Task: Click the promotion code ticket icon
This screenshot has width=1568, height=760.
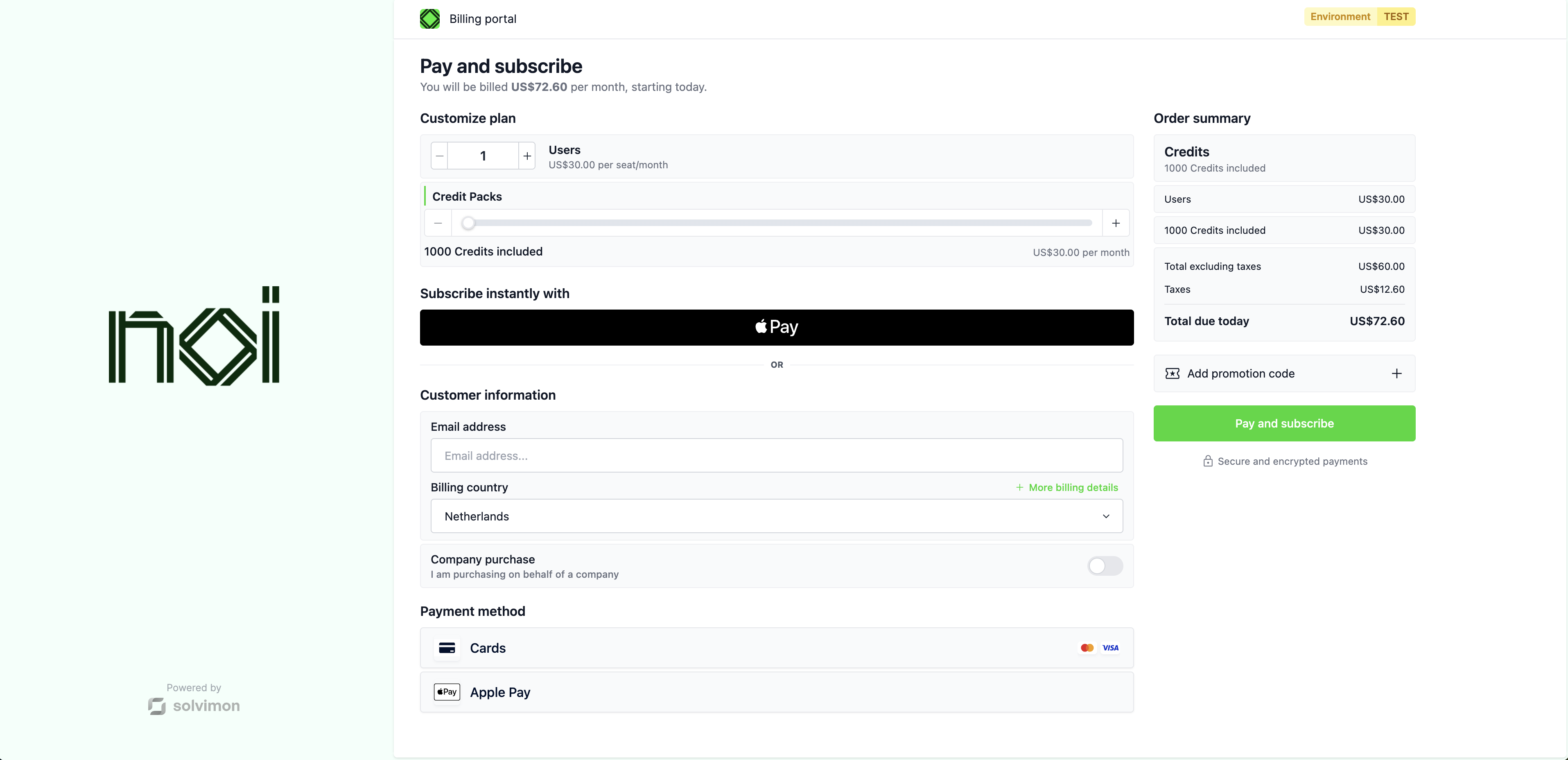Action: (1172, 373)
